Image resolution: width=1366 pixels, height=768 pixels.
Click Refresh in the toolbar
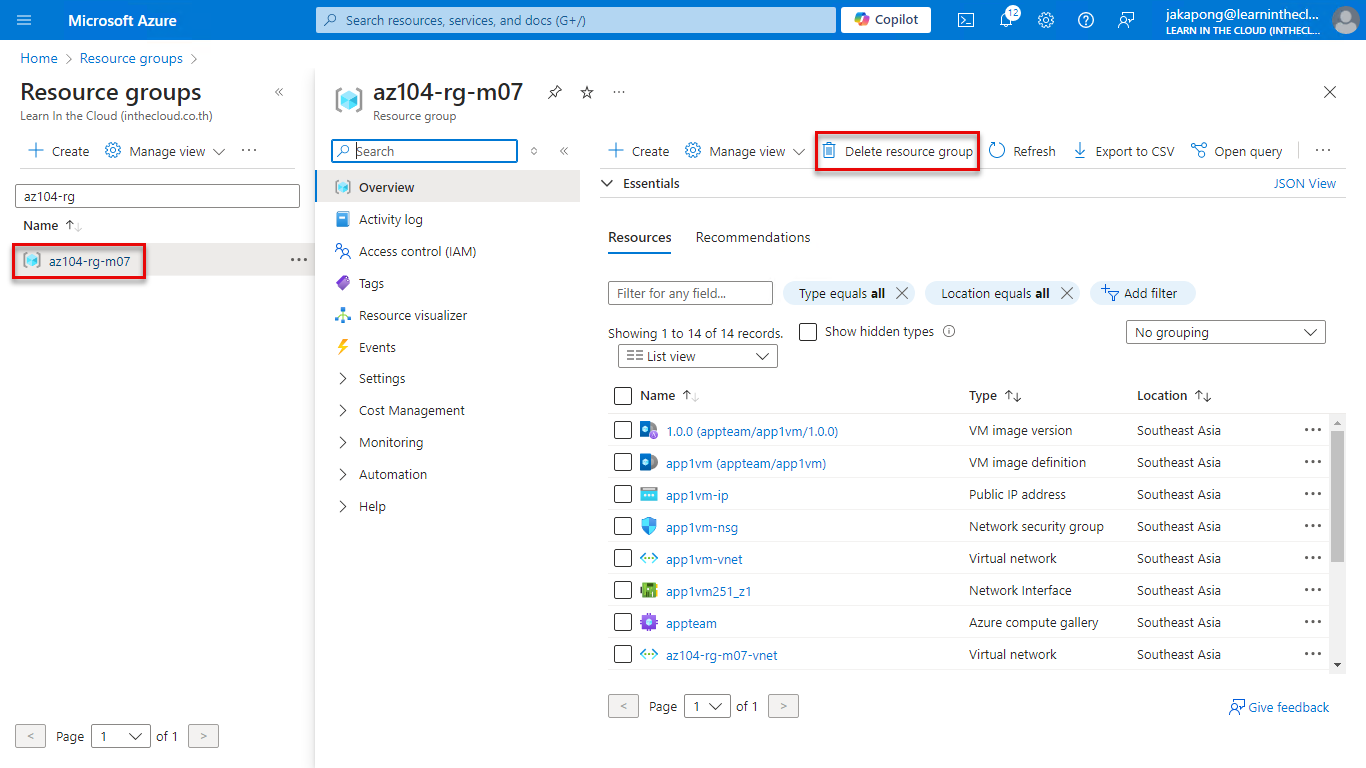click(x=1022, y=151)
